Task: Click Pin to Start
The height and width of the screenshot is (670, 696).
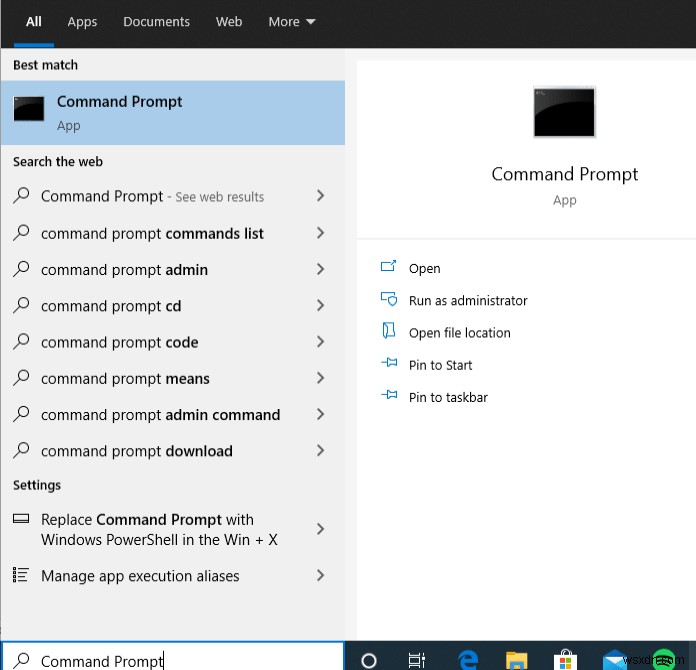Action: (x=440, y=365)
